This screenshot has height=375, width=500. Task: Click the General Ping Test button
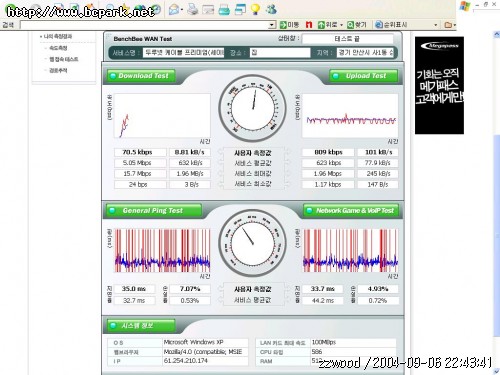154,211
